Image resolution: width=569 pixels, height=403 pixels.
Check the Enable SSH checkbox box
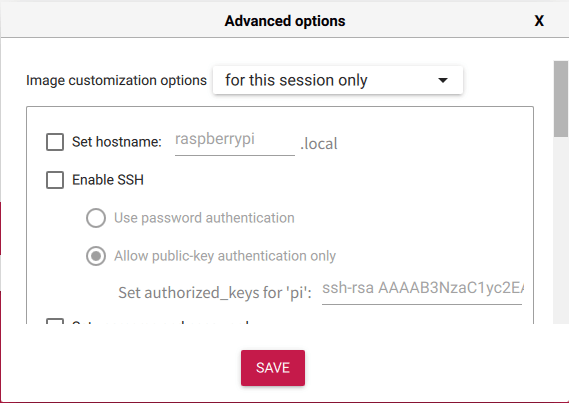pyautogui.click(x=55, y=180)
